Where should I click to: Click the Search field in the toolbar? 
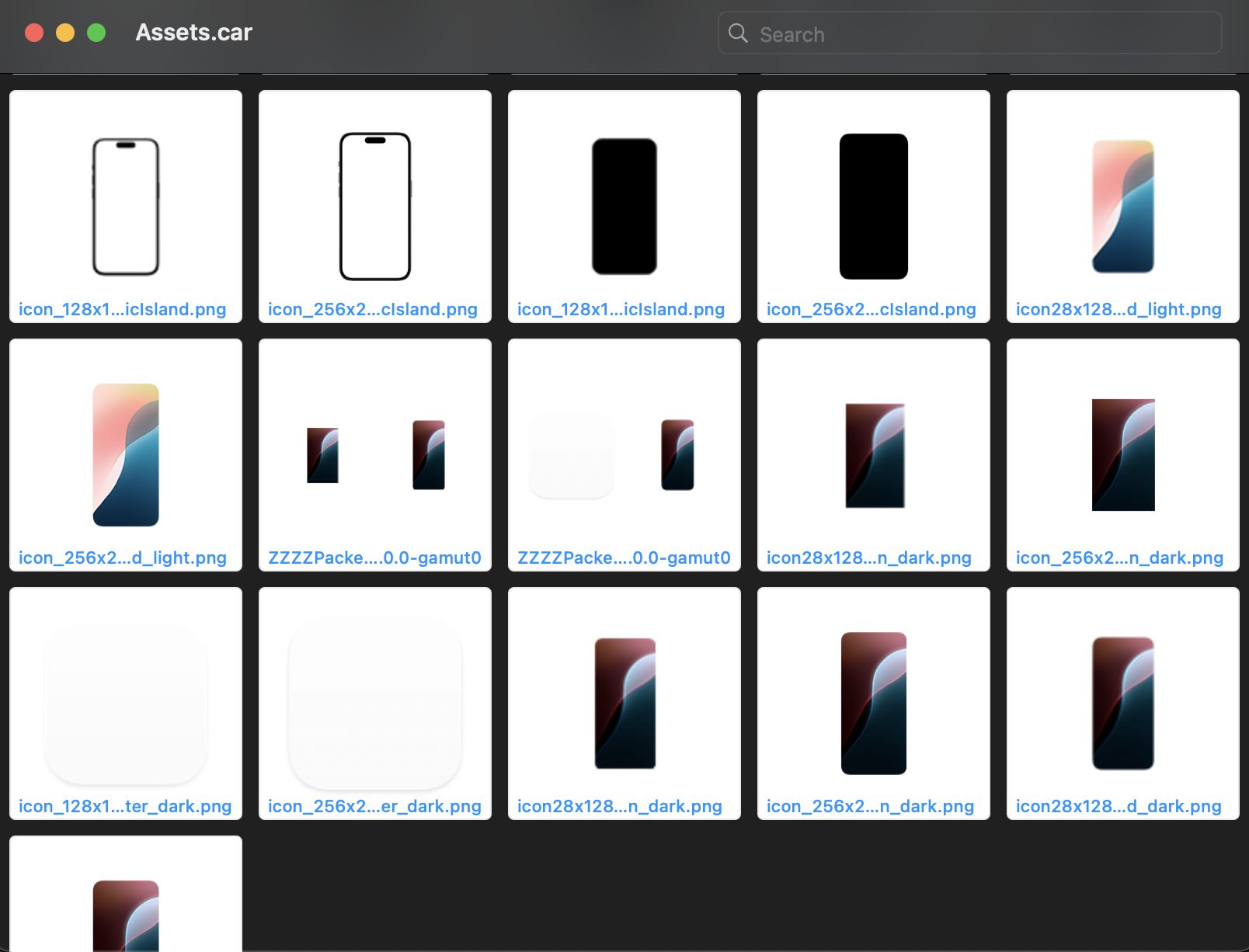(x=969, y=33)
